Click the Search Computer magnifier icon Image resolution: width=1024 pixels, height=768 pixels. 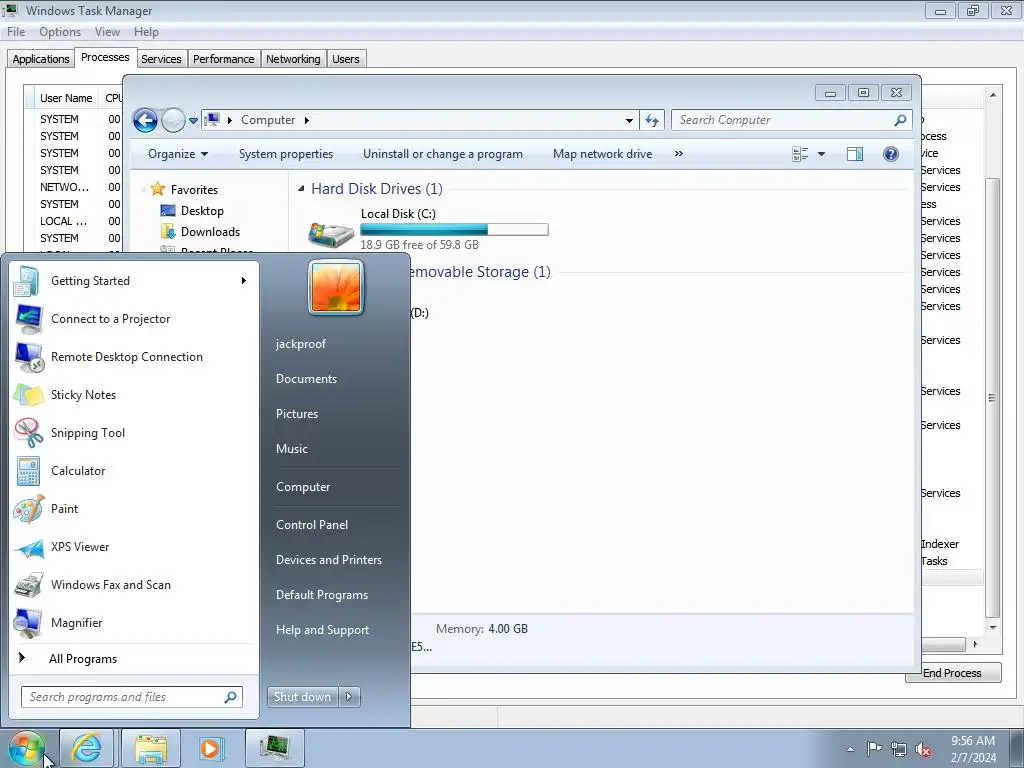click(900, 120)
